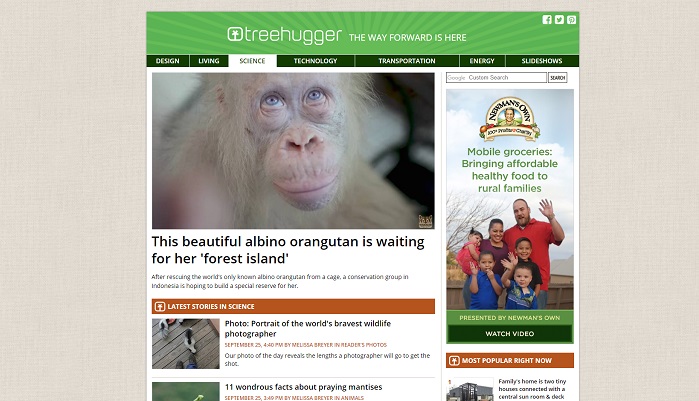The height and width of the screenshot is (401, 699).
Task: Click the treehugger logo icon
Action: coord(234,34)
